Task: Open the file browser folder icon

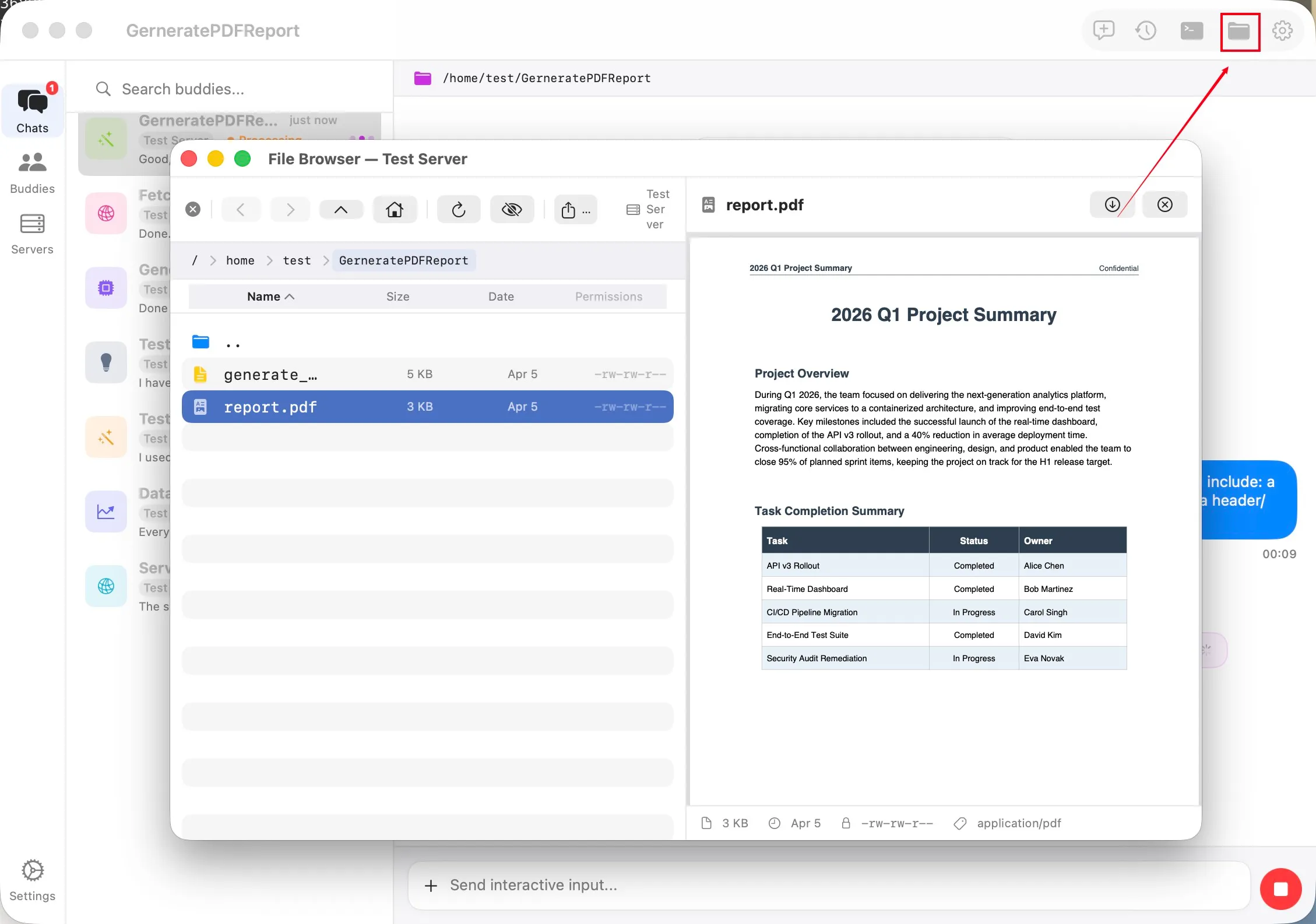Action: [1239, 31]
